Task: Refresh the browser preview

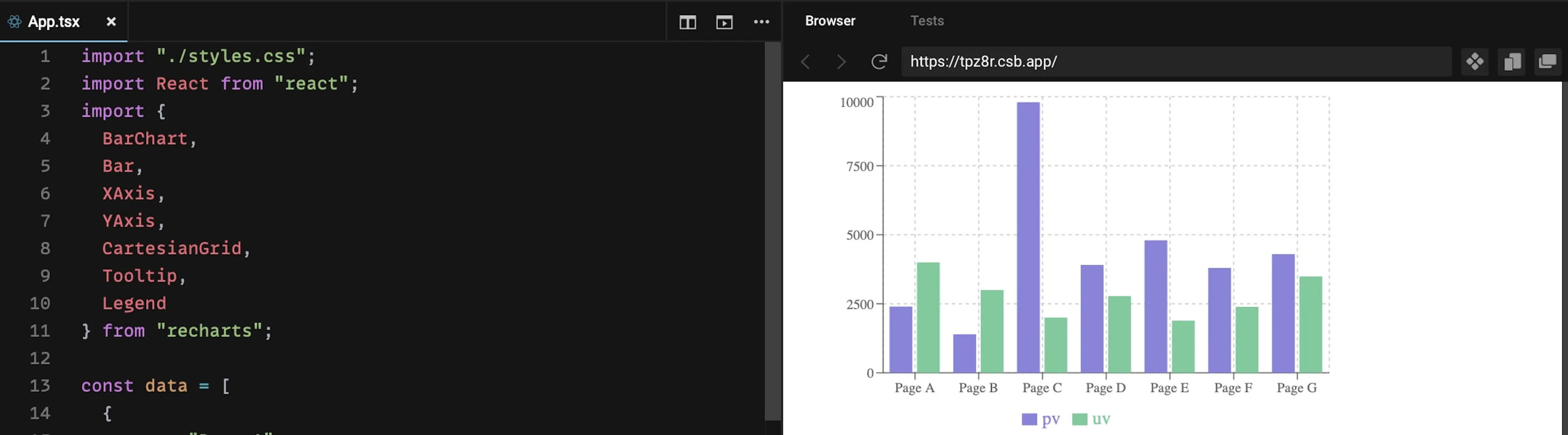Action: [x=878, y=62]
